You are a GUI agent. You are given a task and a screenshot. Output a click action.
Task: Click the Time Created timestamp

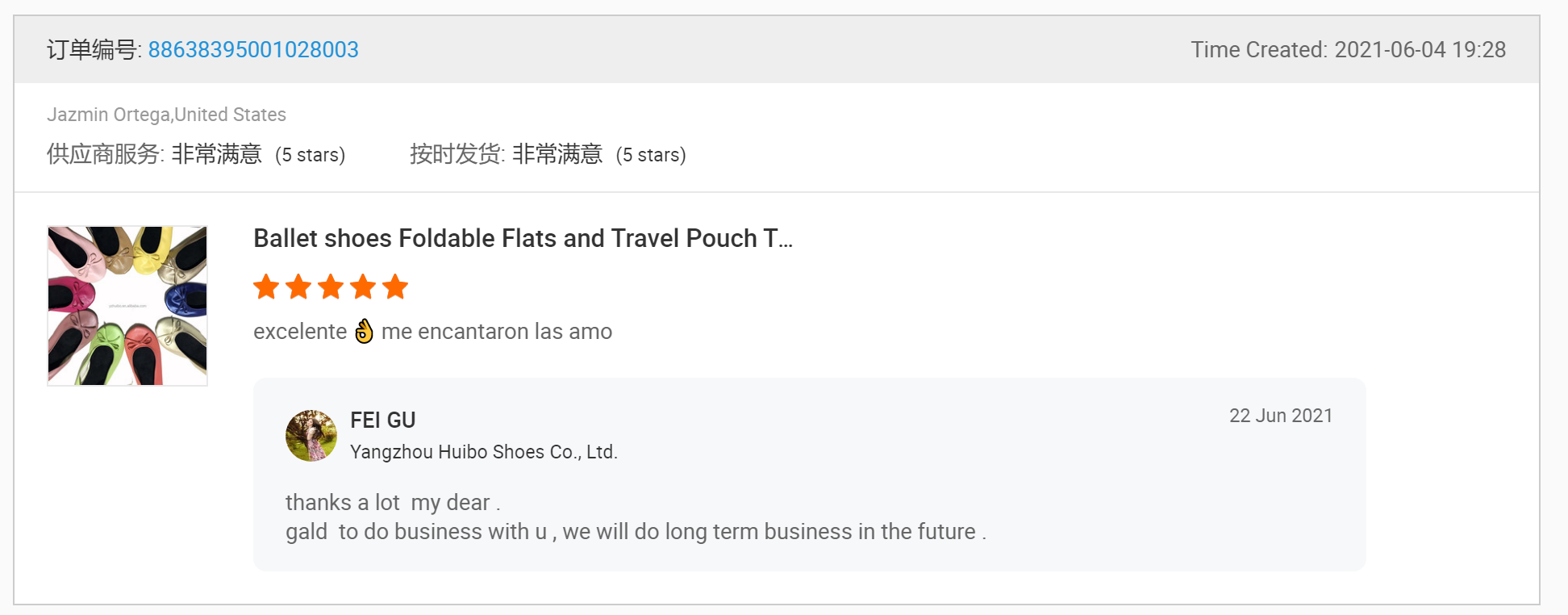tap(1349, 50)
